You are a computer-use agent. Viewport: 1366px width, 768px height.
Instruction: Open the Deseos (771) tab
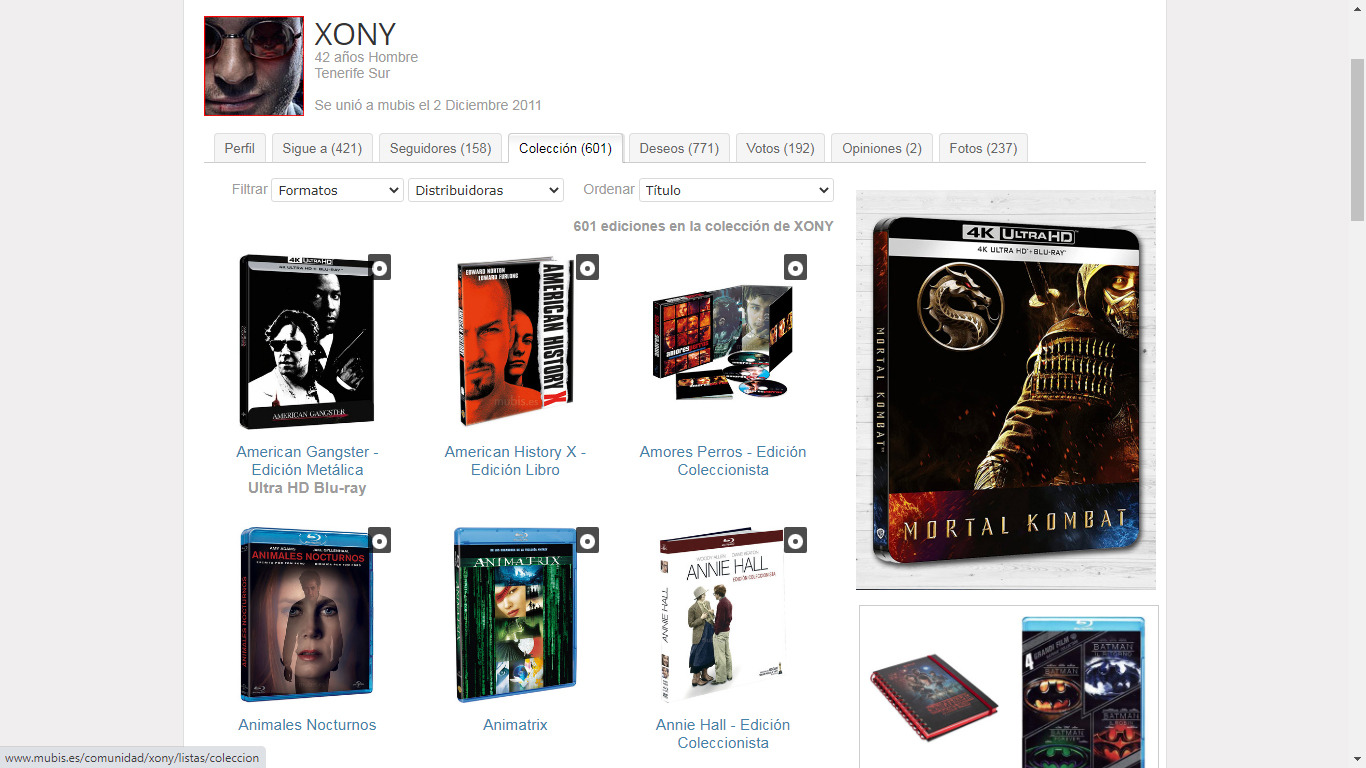[679, 148]
